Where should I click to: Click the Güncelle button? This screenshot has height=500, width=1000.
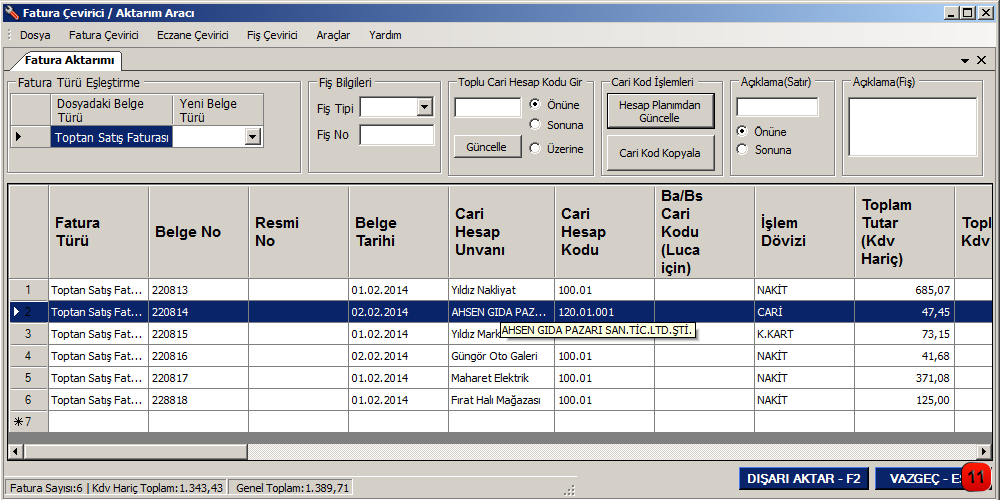pyautogui.click(x=487, y=147)
